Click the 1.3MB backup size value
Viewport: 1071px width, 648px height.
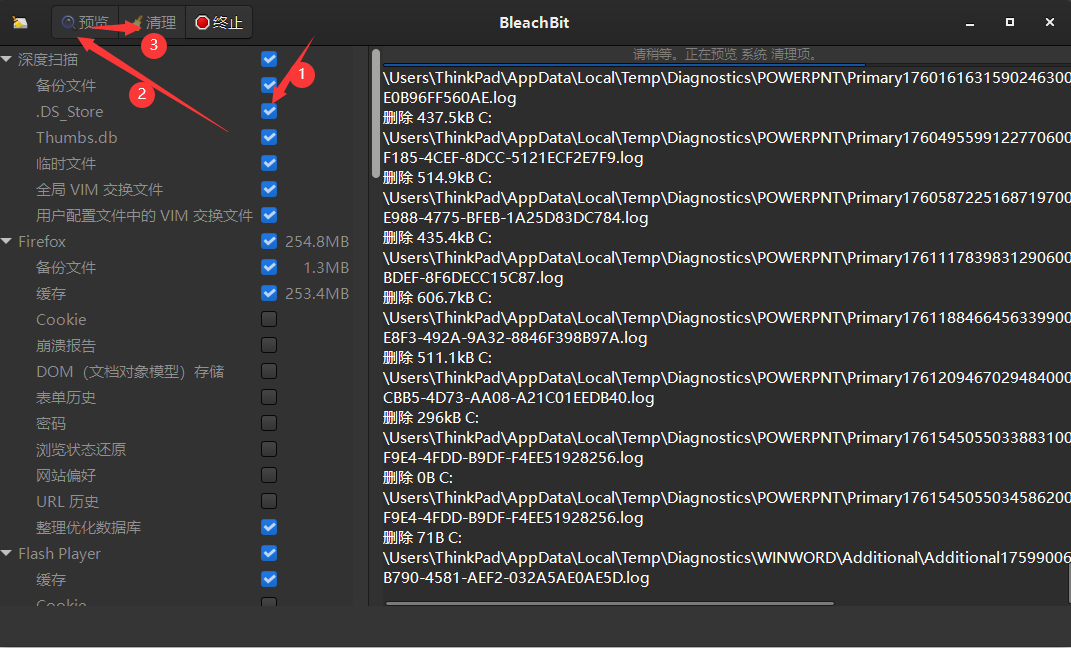(x=326, y=268)
